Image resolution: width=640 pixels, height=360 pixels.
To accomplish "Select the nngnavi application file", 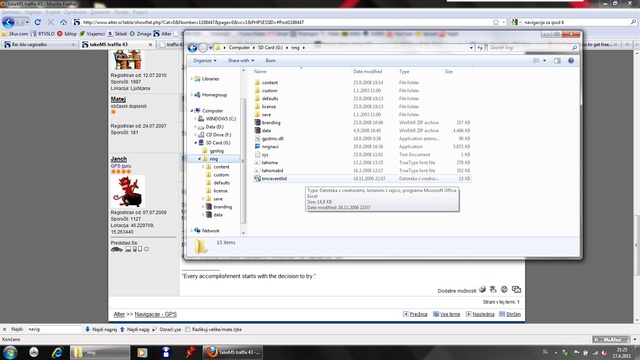I will [x=270, y=147].
